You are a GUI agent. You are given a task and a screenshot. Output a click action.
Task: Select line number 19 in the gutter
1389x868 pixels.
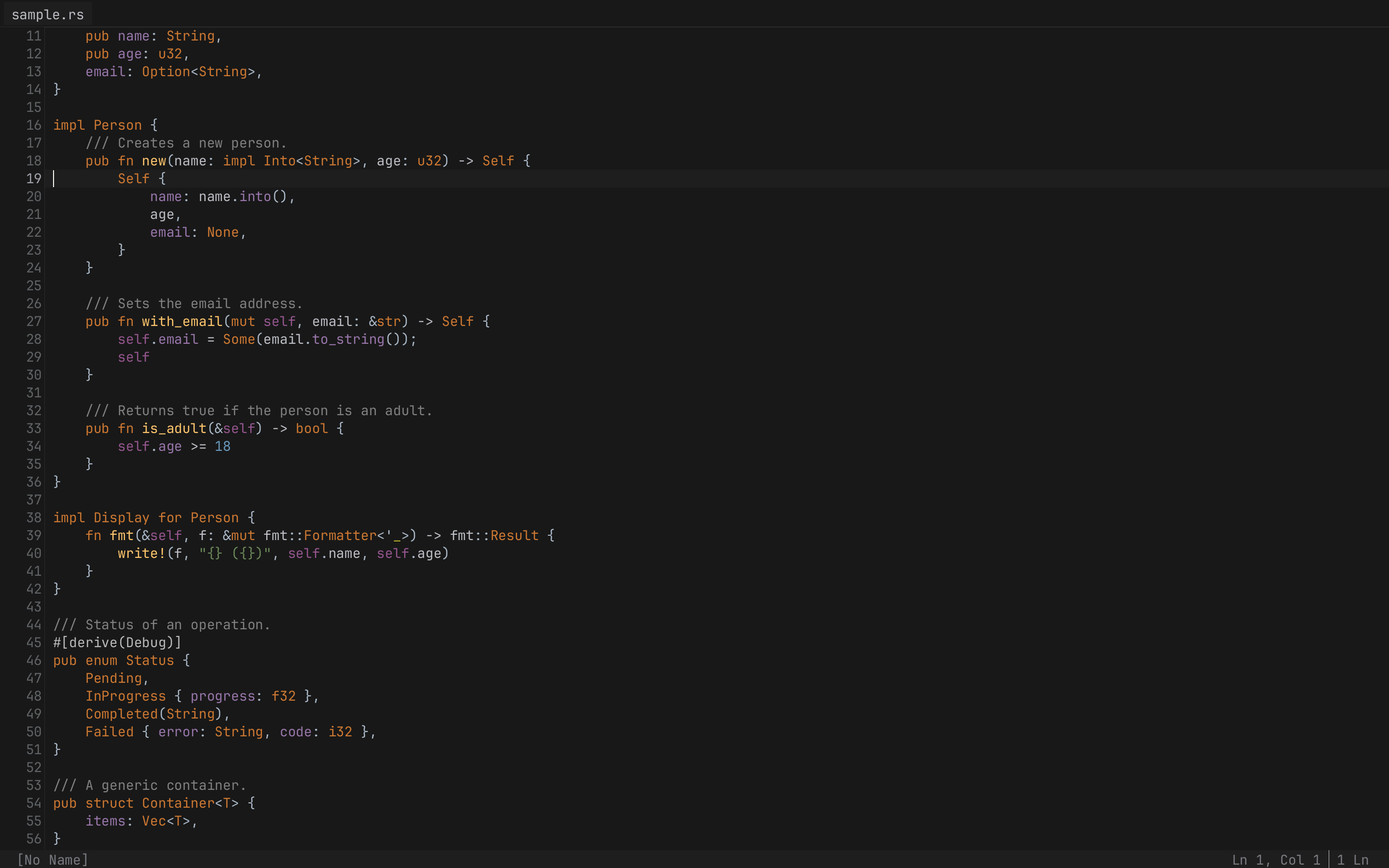(33, 178)
